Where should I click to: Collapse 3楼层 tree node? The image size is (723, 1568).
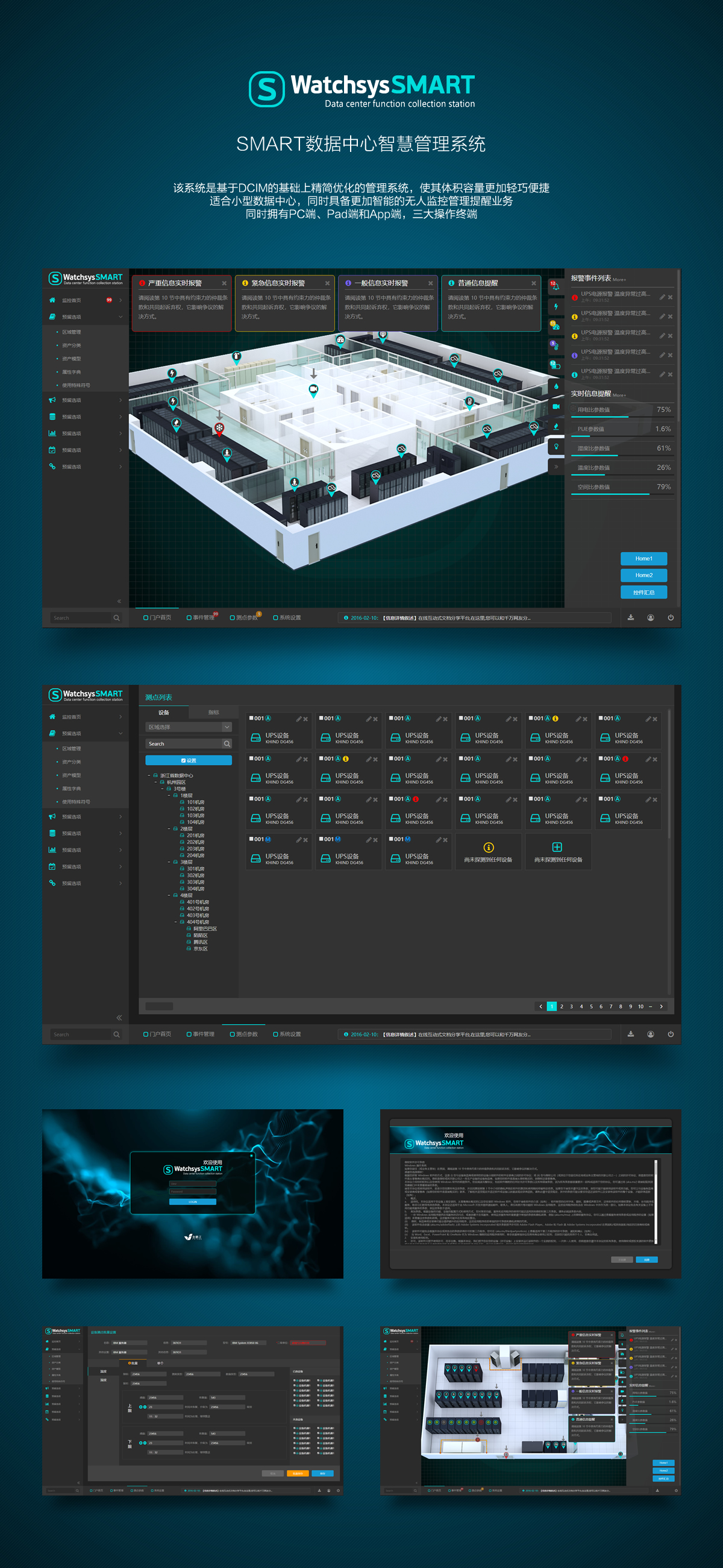(x=169, y=862)
